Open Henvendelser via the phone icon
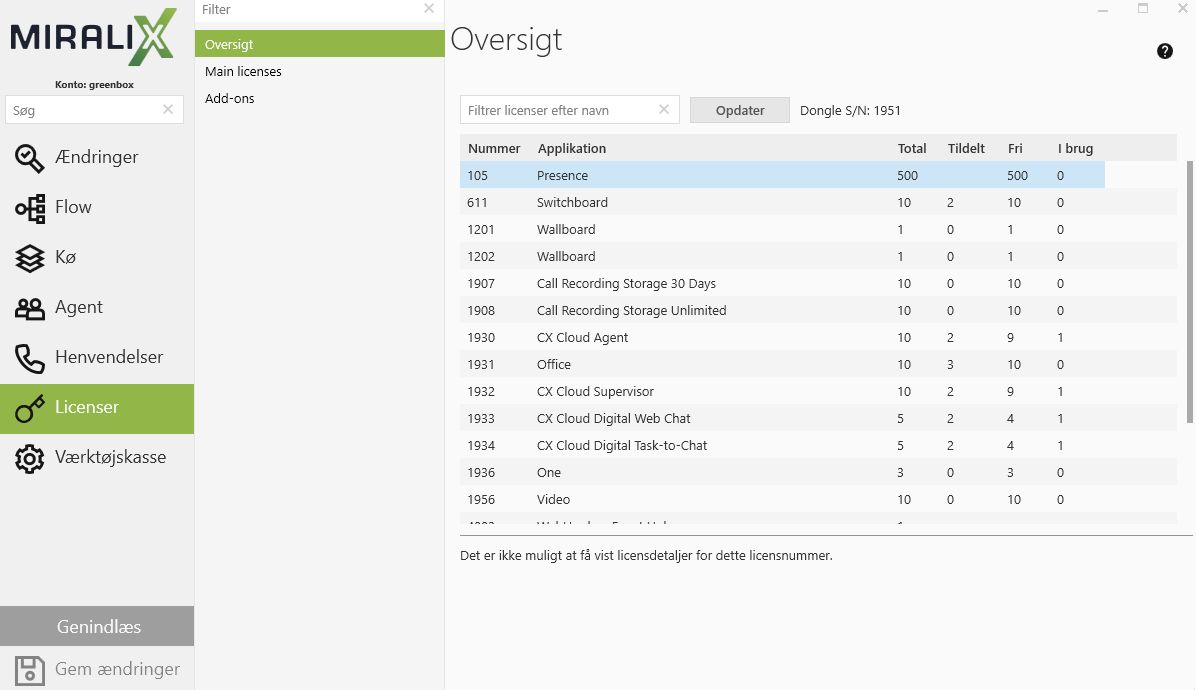 pyautogui.click(x=30, y=358)
